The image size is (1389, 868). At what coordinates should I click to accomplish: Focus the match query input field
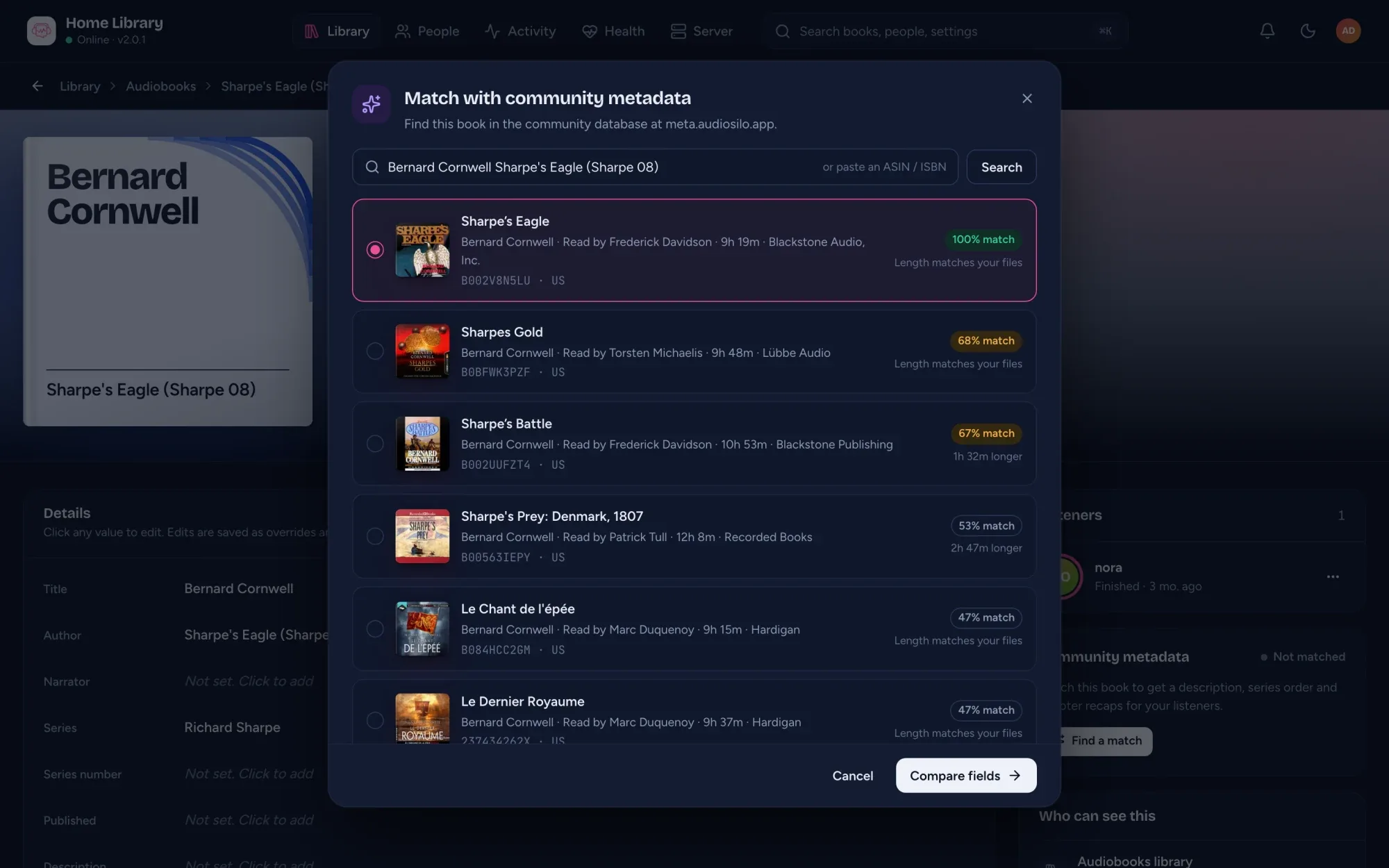pos(655,167)
